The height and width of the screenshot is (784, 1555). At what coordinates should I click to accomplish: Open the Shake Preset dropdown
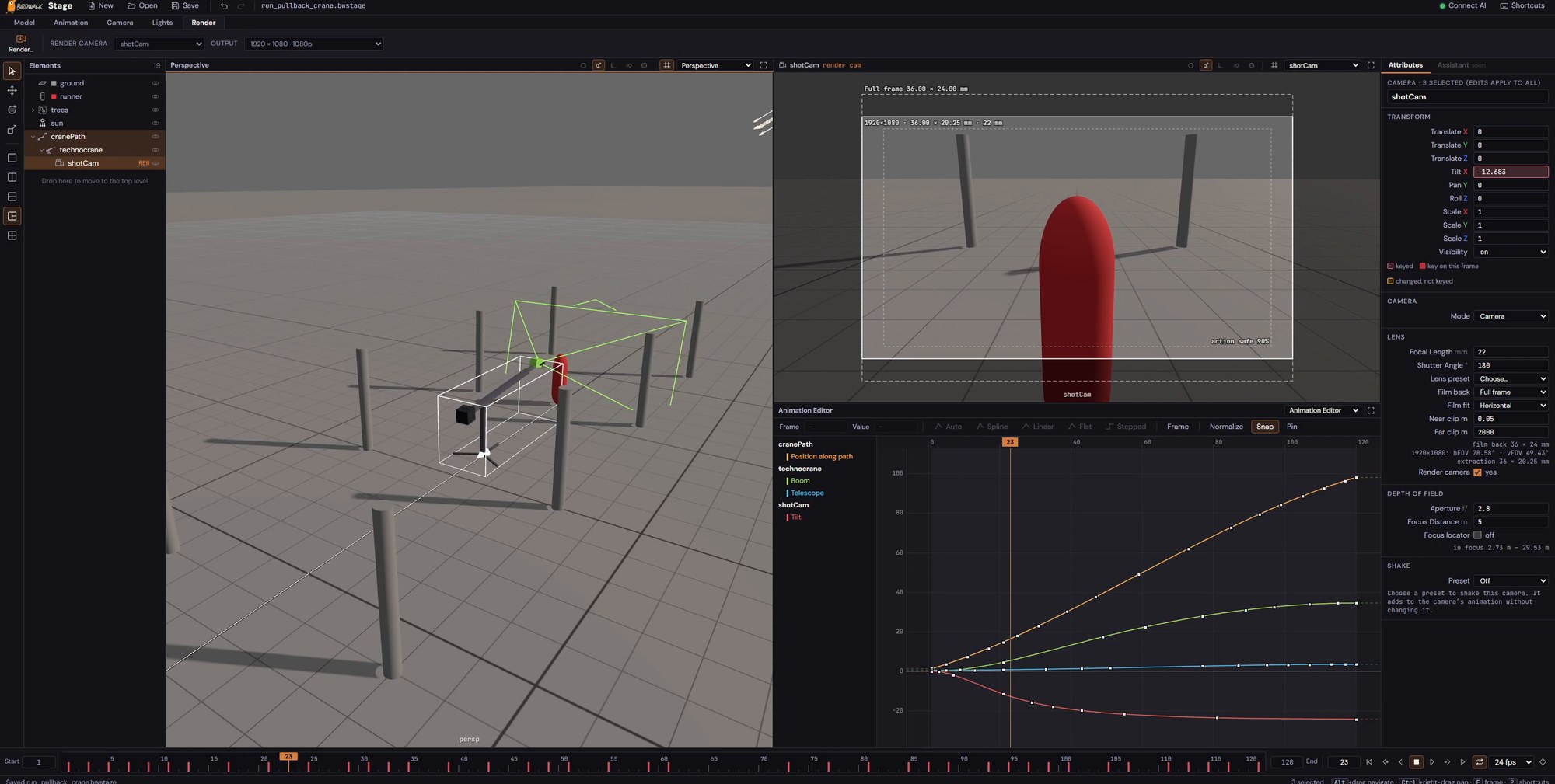(1511, 581)
